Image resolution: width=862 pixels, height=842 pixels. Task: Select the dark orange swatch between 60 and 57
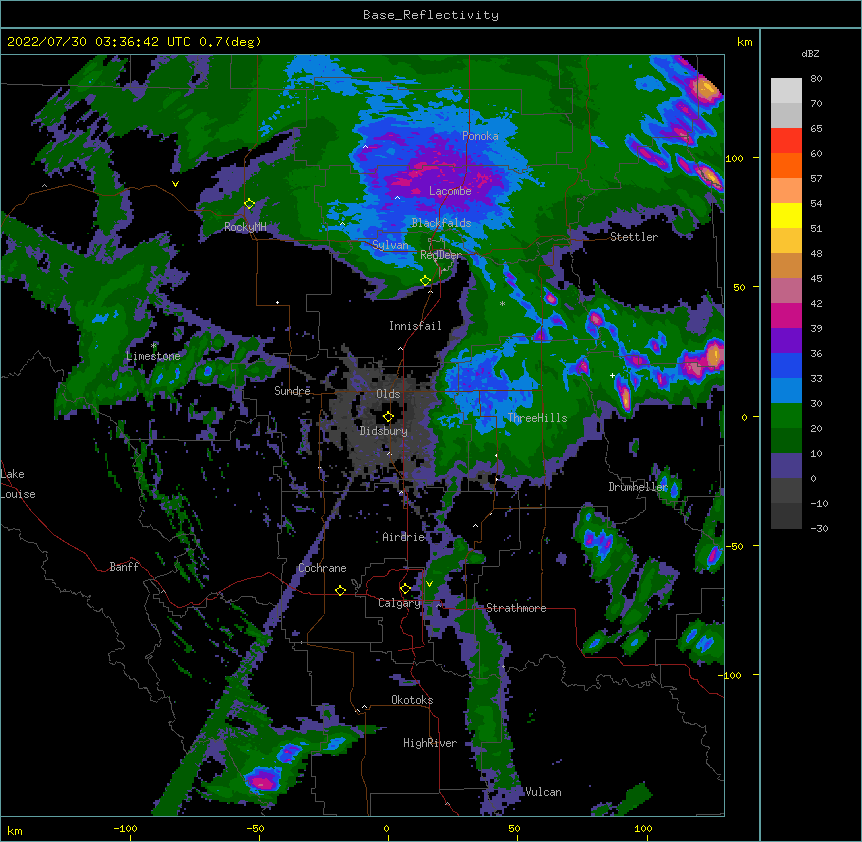(x=786, y=165)
